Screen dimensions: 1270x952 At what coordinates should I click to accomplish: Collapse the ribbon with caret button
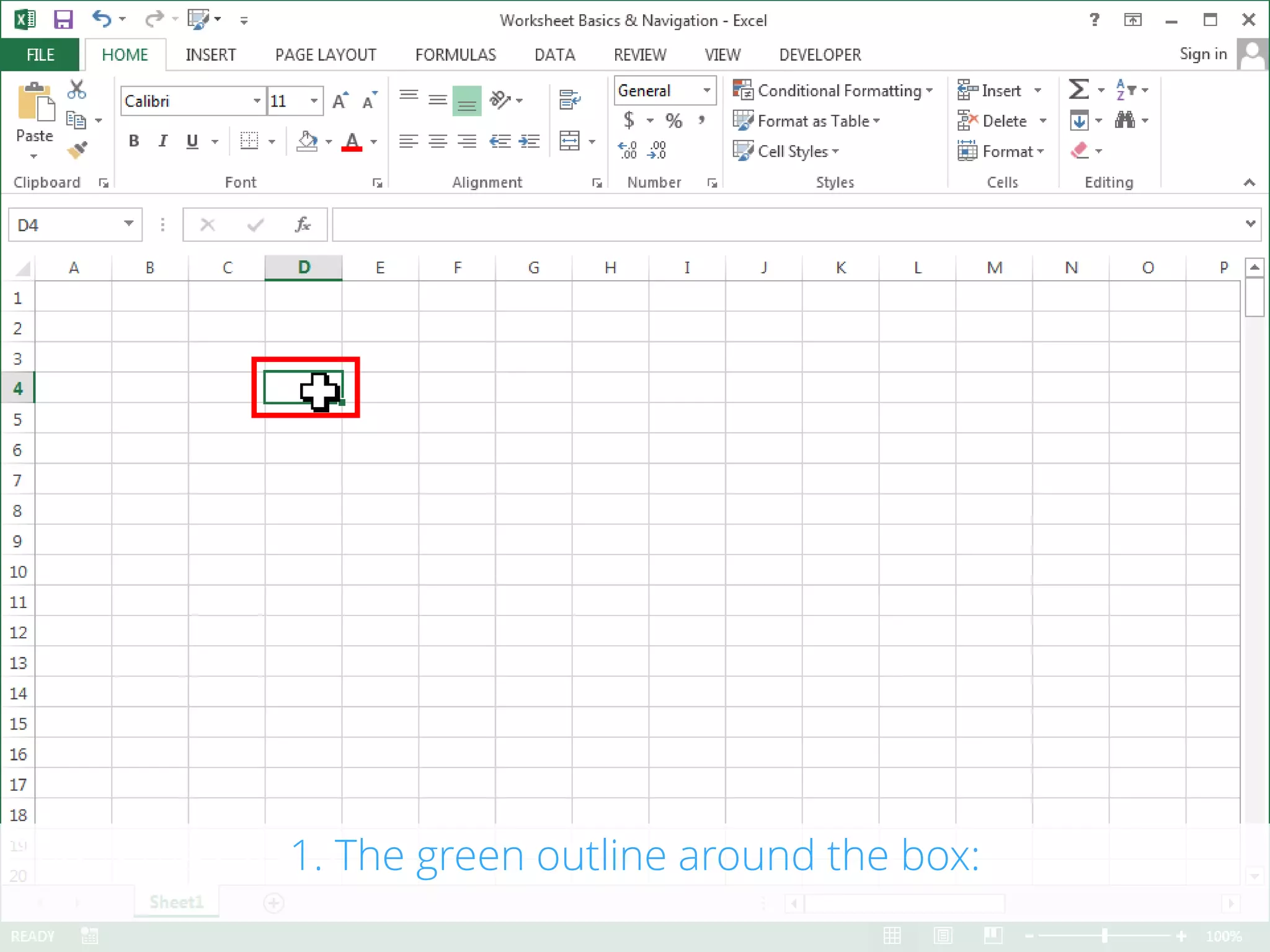[1249, 183]
